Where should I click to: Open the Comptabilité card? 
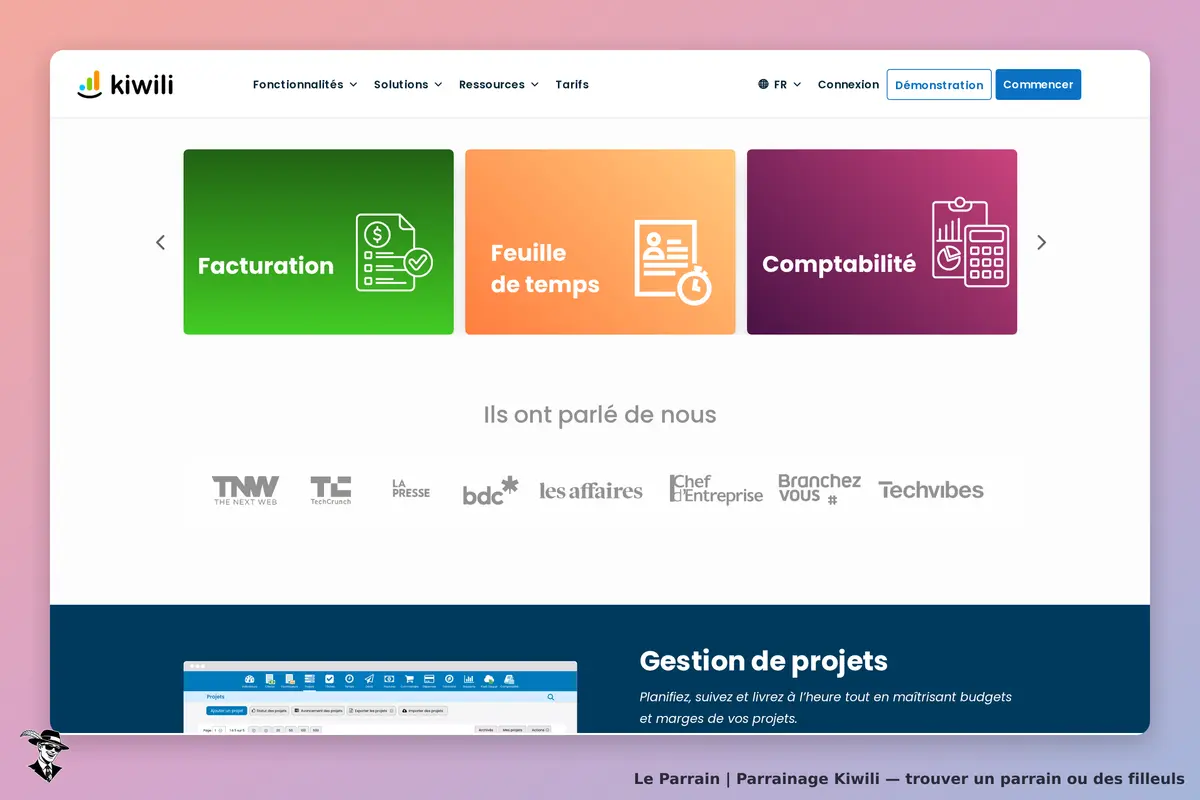coord(882,242)
